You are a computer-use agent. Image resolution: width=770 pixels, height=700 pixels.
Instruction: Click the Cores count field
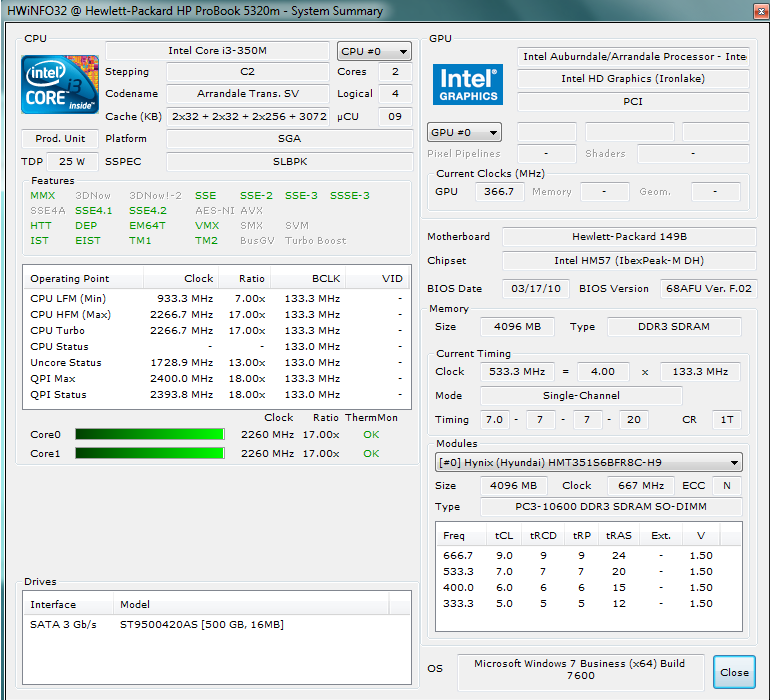click(395, 72)
